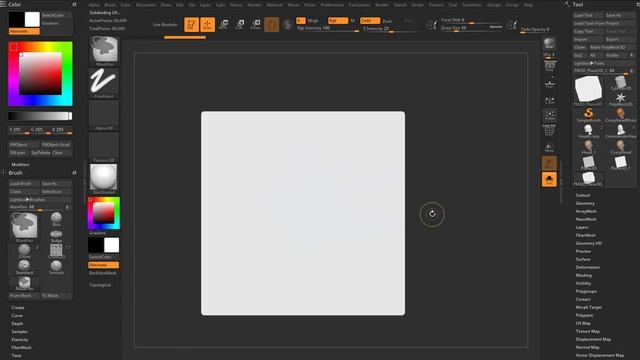Toggle Transp transparency on right shelf
Viewport: 640px width, 360px height.
[x=549, y=148]
